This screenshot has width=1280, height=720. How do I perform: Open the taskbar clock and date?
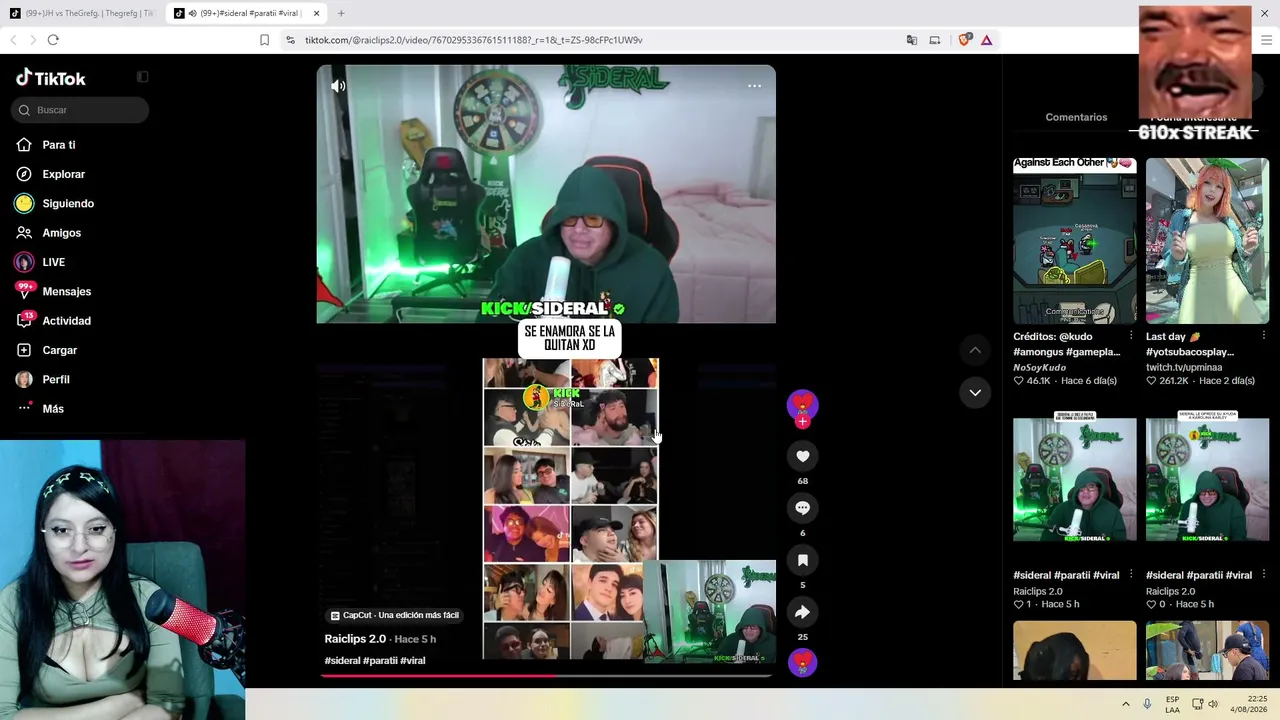(x=1249, y=704)
